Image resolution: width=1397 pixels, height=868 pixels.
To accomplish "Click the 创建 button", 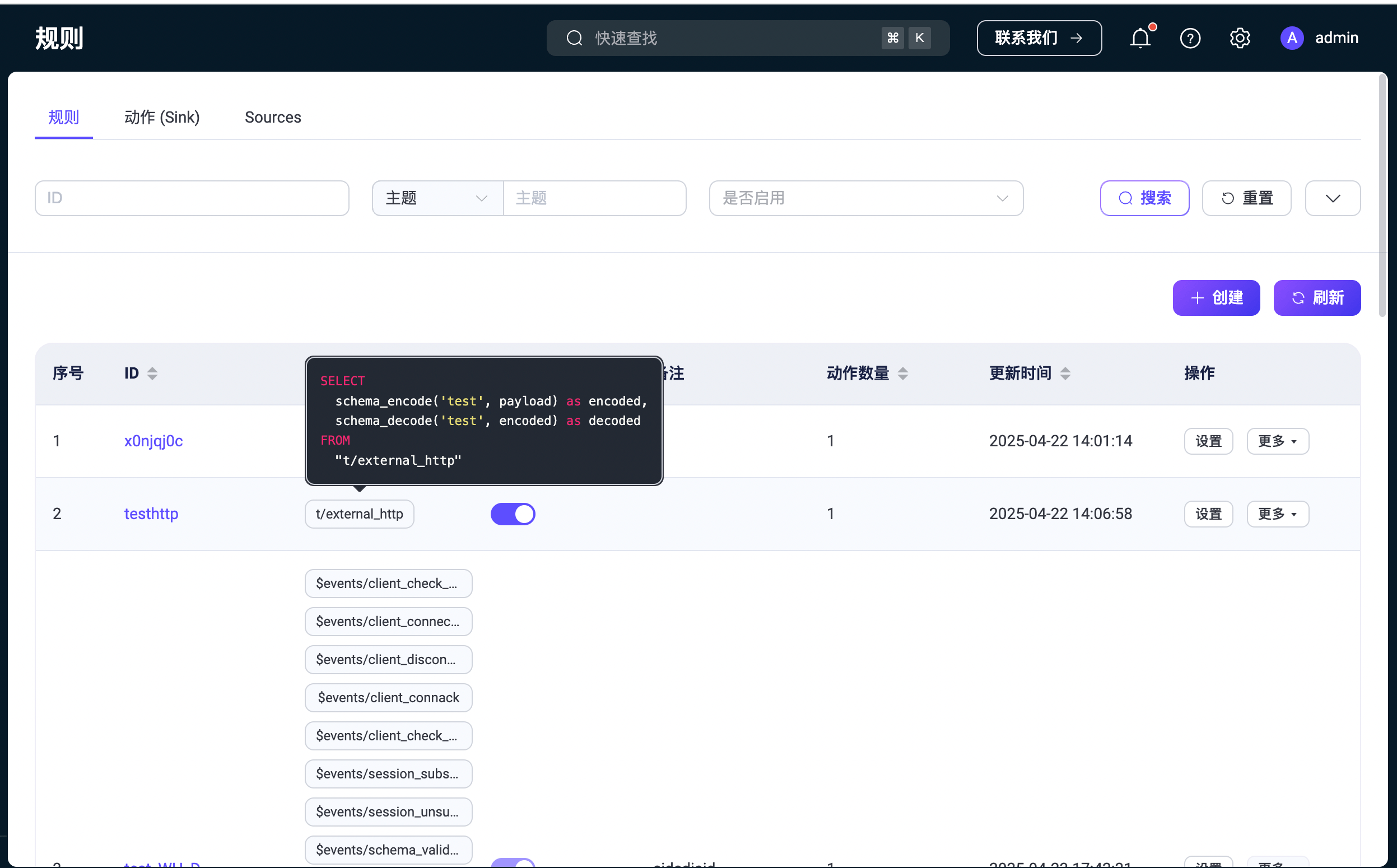I will pyautogui.click(x=1216, y=298).
